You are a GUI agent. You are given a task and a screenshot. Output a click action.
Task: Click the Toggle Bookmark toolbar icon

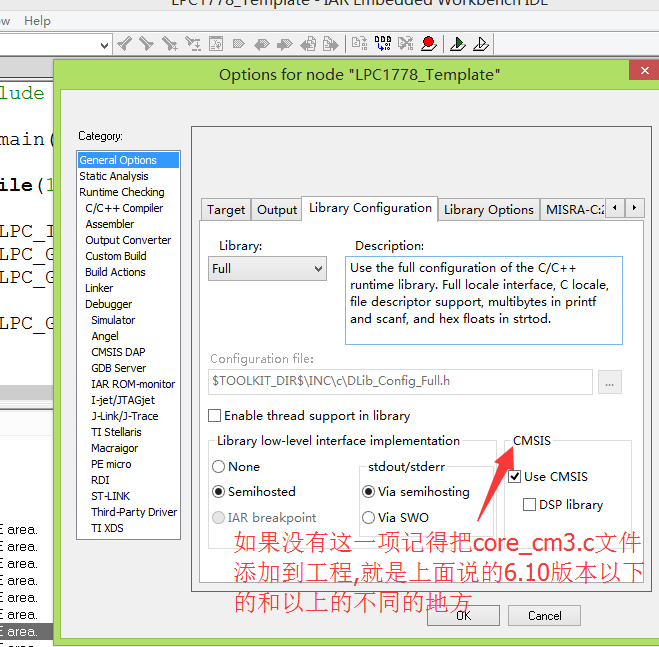point(238,43)
